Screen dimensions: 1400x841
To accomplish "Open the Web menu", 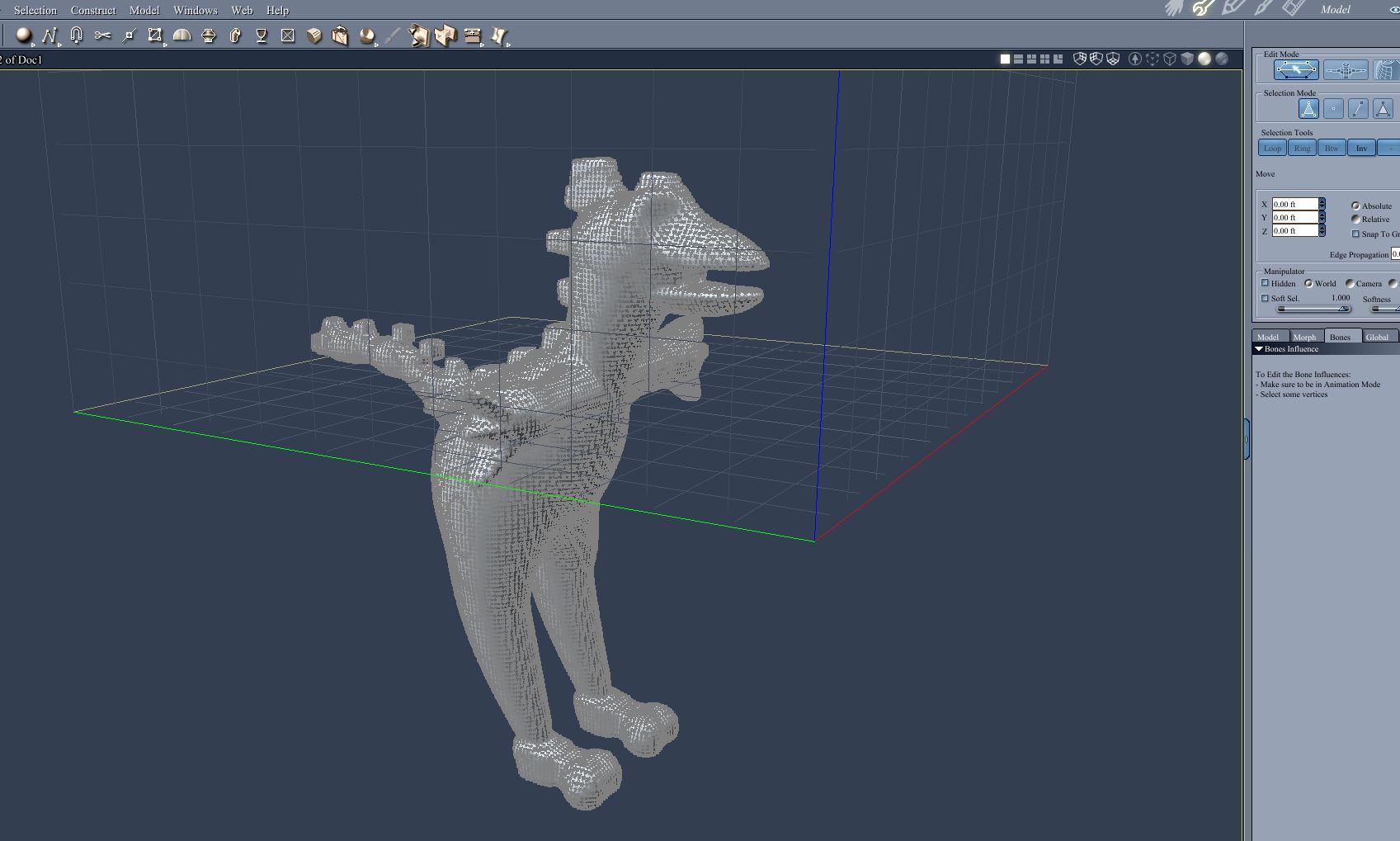I will pyautogui.click(x=242, y=10).
